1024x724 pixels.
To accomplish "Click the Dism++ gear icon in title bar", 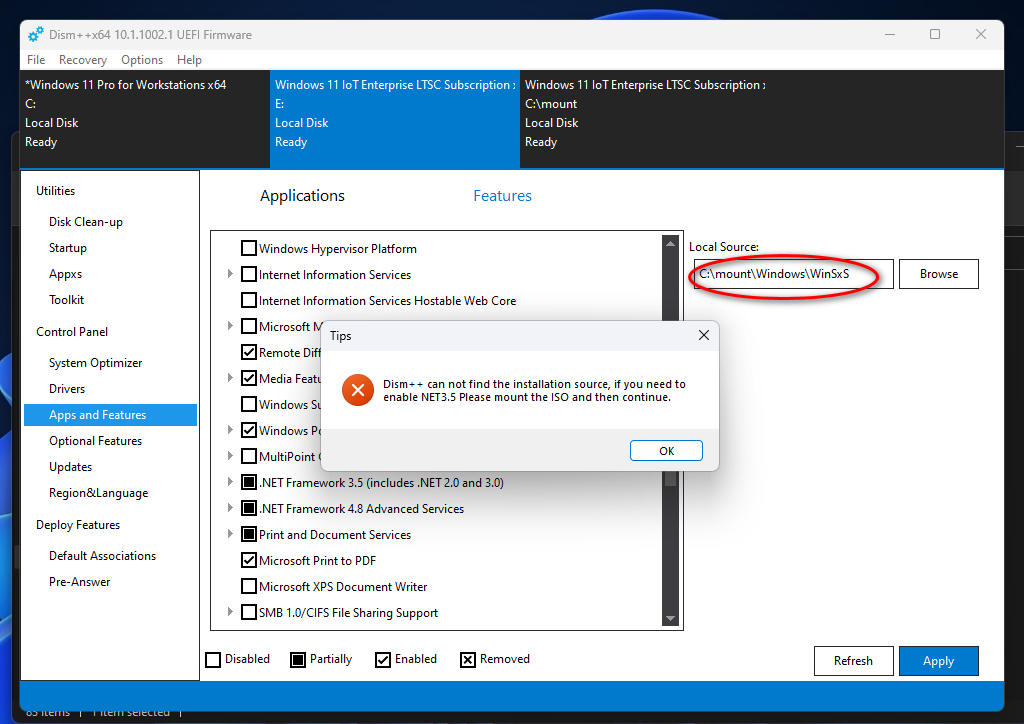I will [36, 34].
